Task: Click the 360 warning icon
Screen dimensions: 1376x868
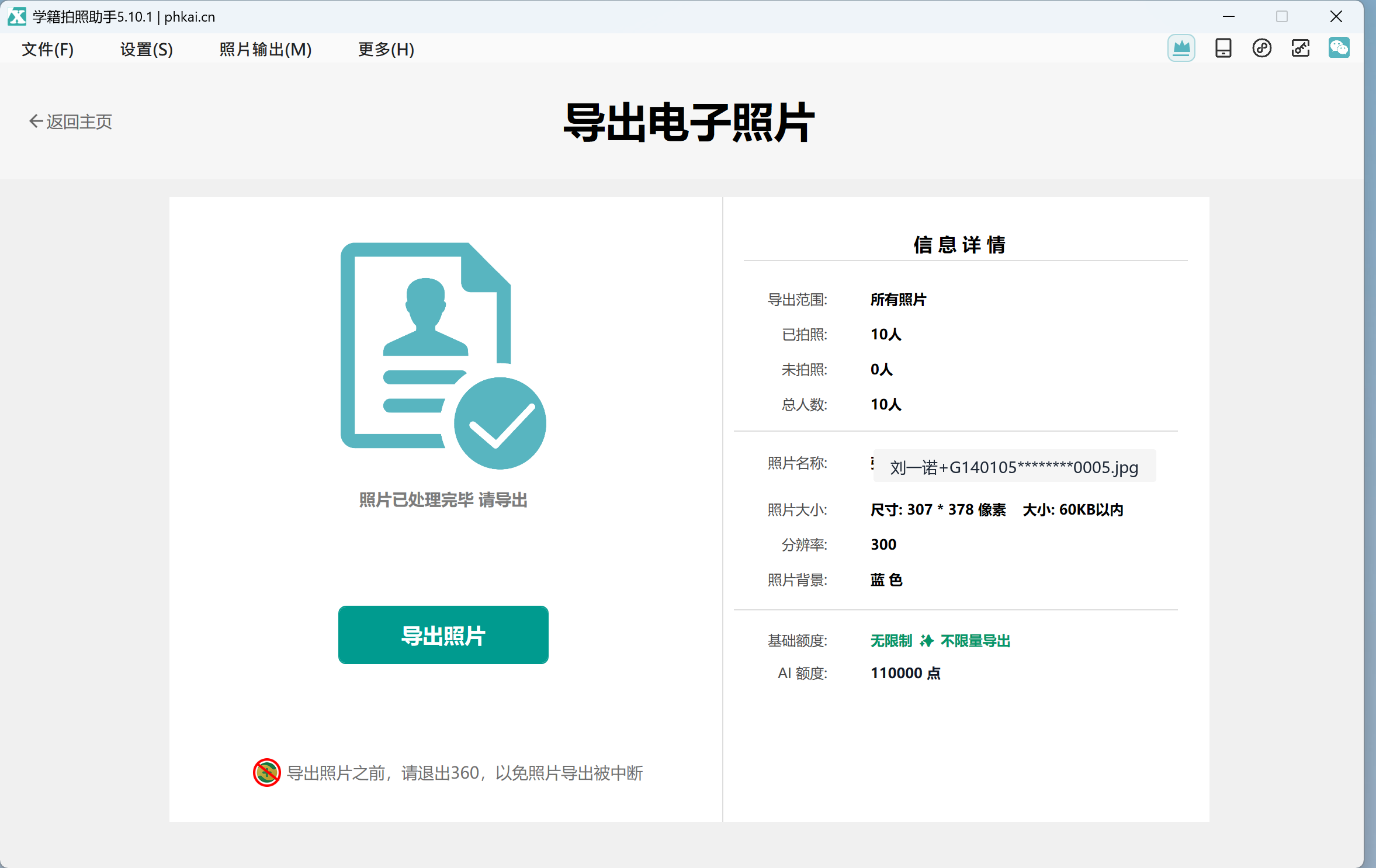Action: click(266, 772)
